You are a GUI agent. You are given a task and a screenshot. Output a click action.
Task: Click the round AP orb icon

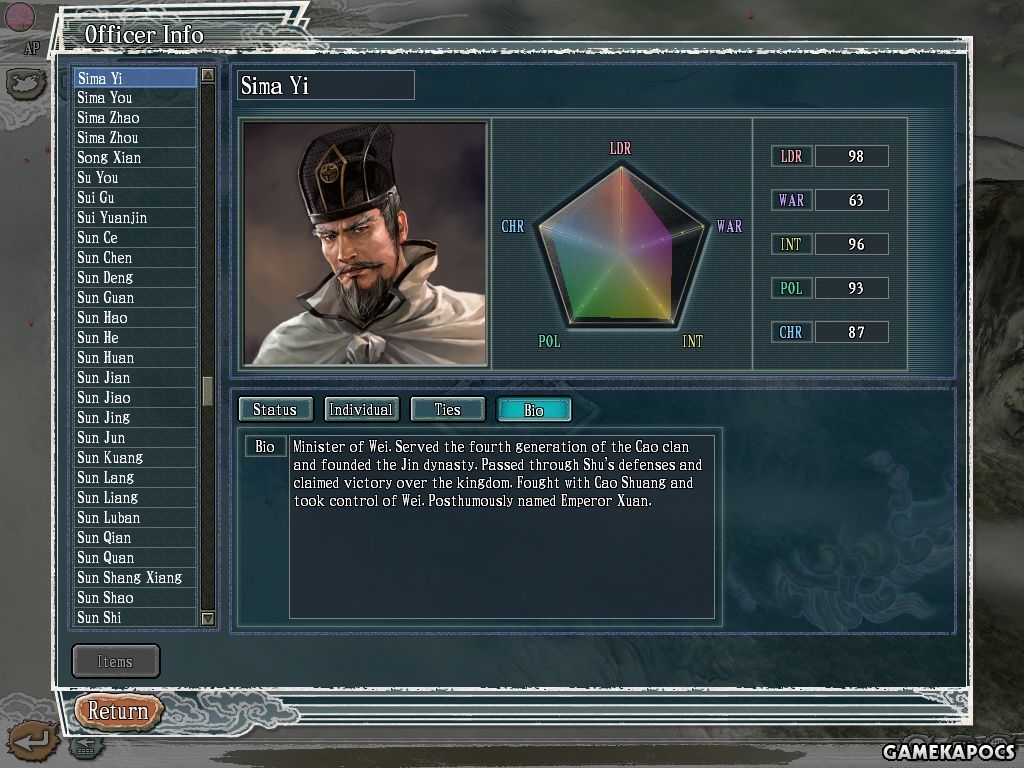(x=20, y=18)
